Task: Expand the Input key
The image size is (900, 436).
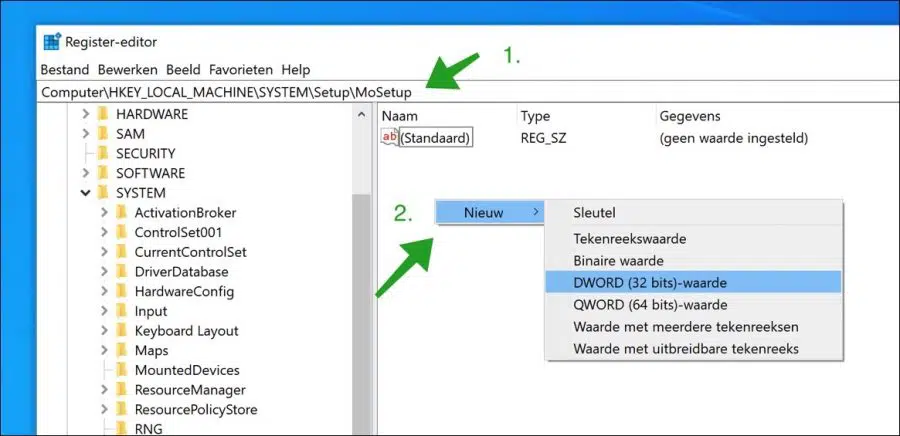Action: (x=104, y=312)
